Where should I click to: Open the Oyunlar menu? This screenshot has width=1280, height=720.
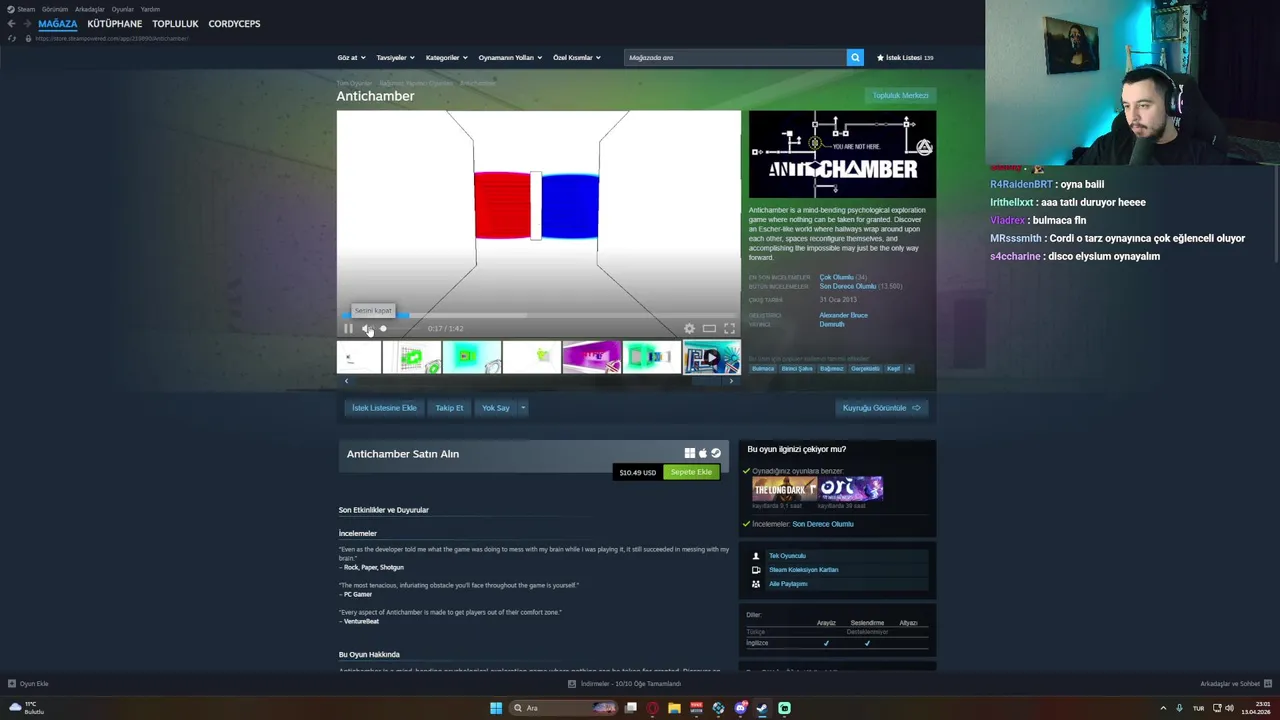coord(123,9)
